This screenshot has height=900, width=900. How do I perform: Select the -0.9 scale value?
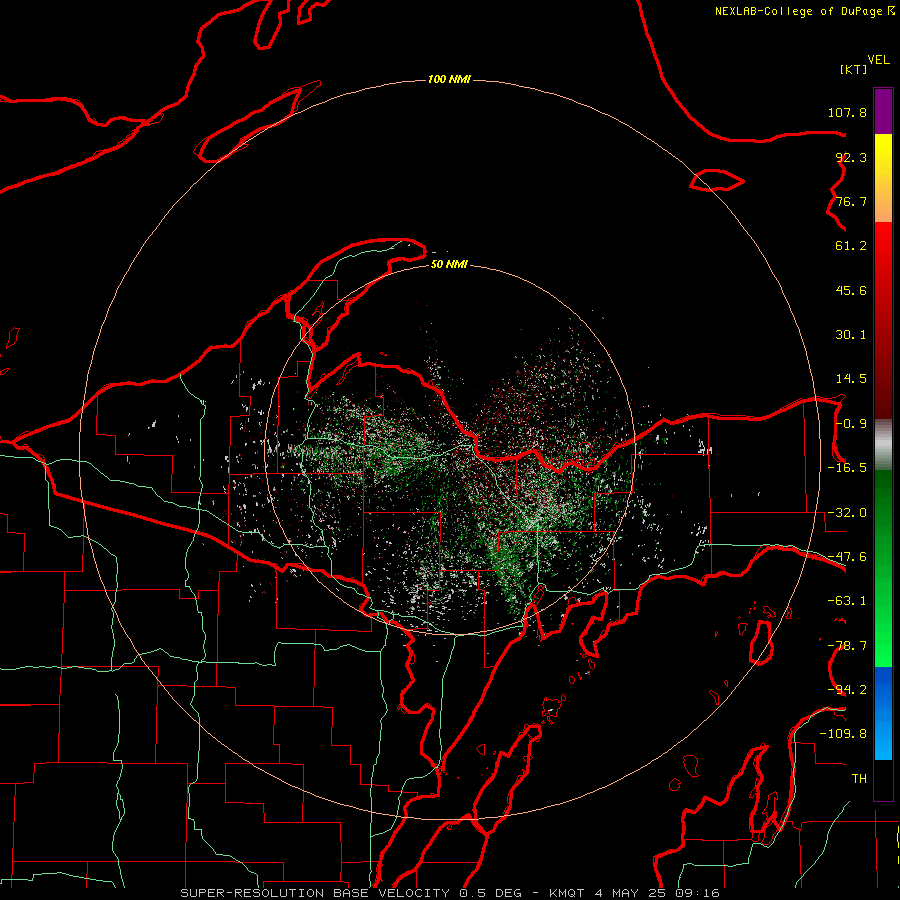851,424
